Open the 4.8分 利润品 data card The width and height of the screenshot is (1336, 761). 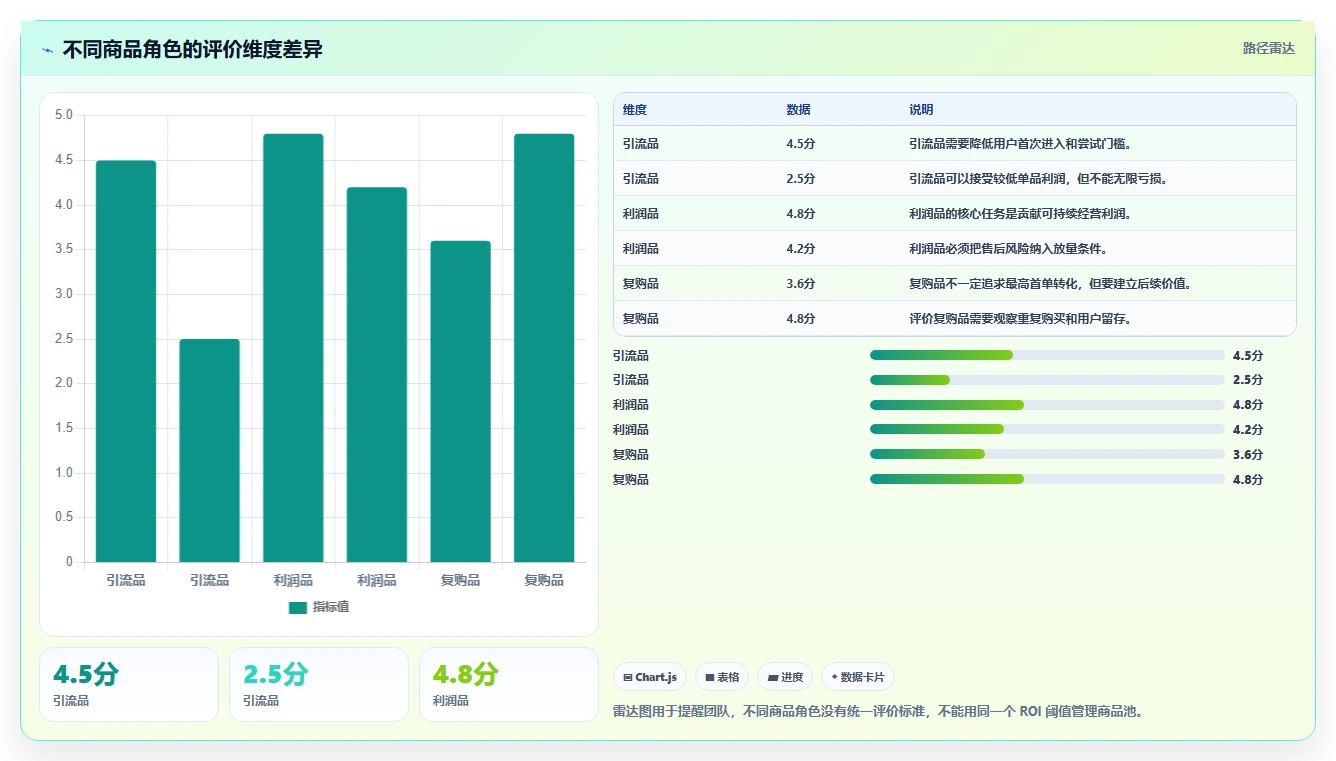pyautogui.click(x=509, y=684)
